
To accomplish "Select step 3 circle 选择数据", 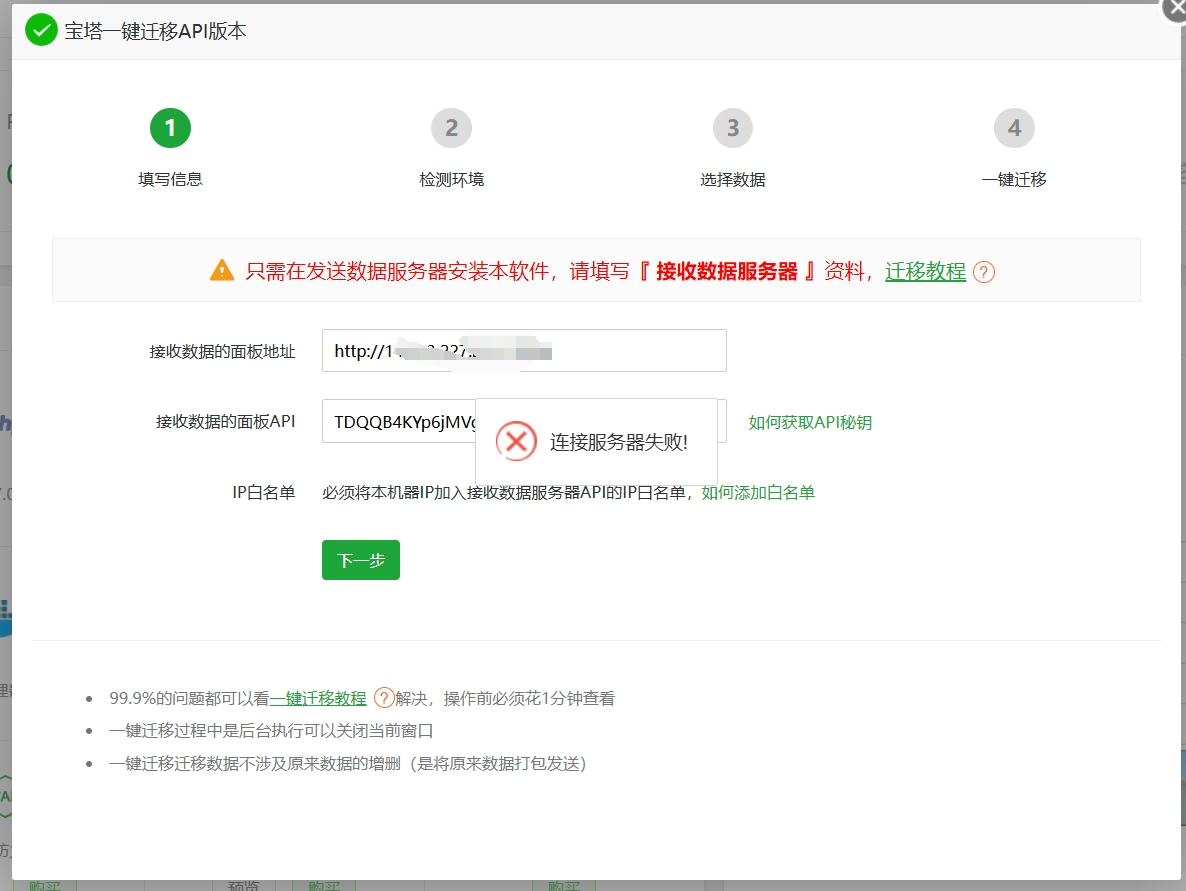I will tap(733, 128).
